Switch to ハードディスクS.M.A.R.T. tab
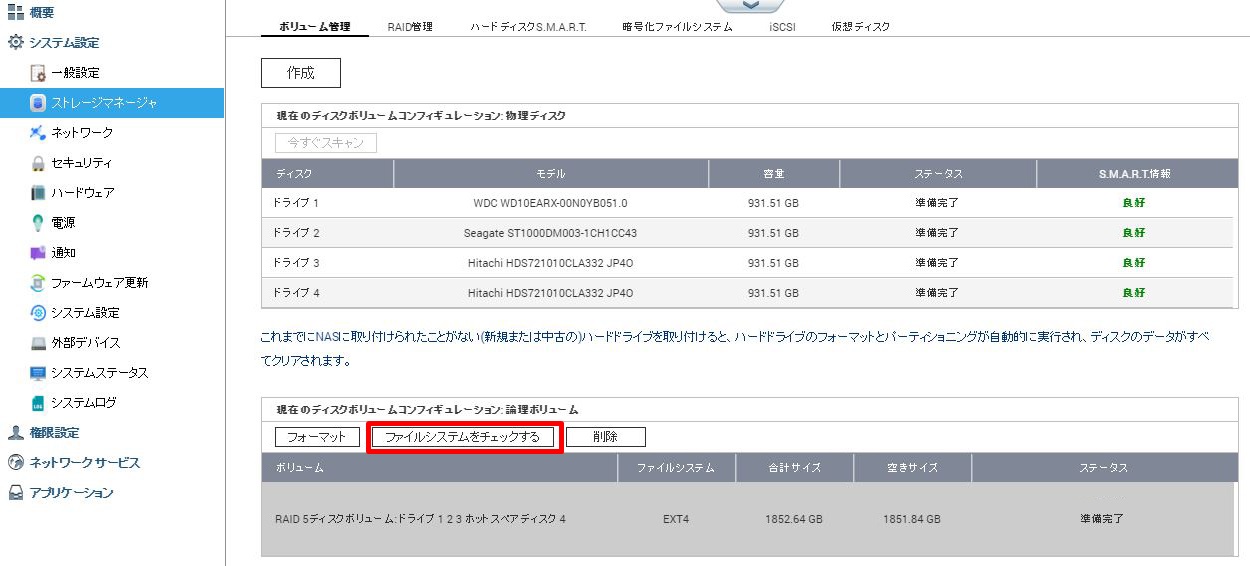1250x566 pixels. click(x=528, y=27)
